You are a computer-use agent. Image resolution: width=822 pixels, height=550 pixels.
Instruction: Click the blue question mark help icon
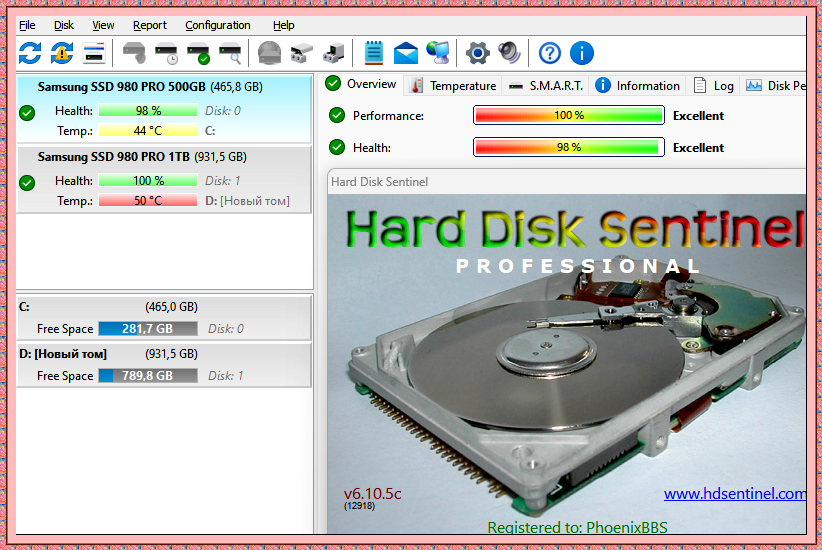[x=550, y=53]
